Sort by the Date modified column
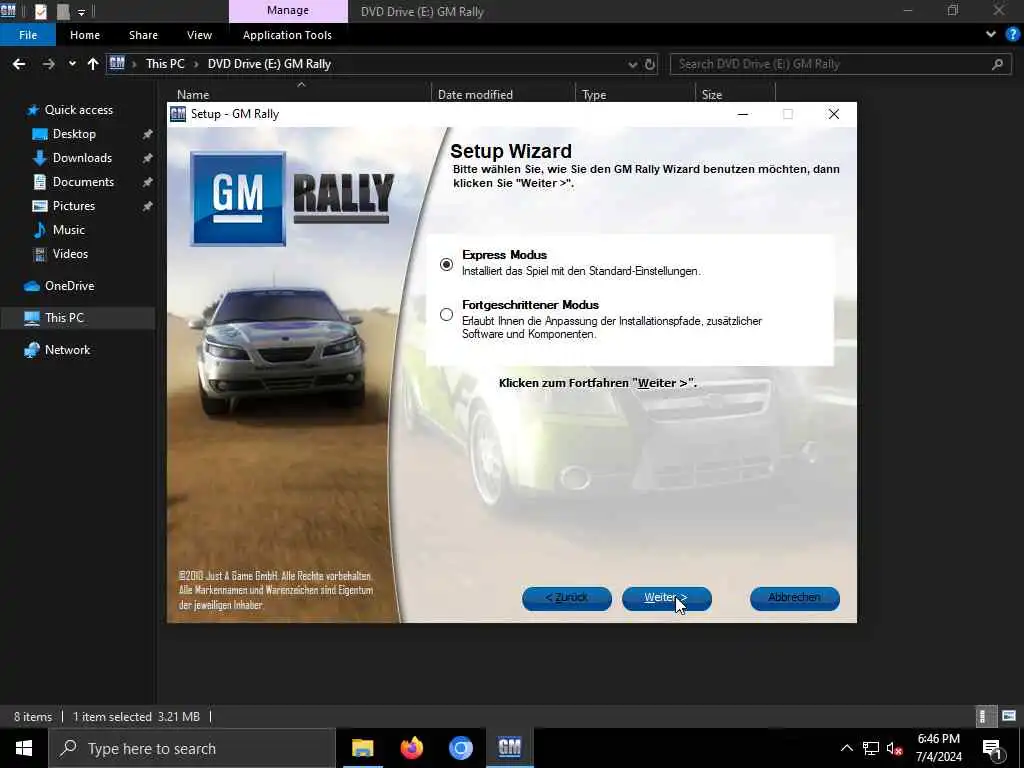Viewport: 1024px width, 768px height. point(475,95)
